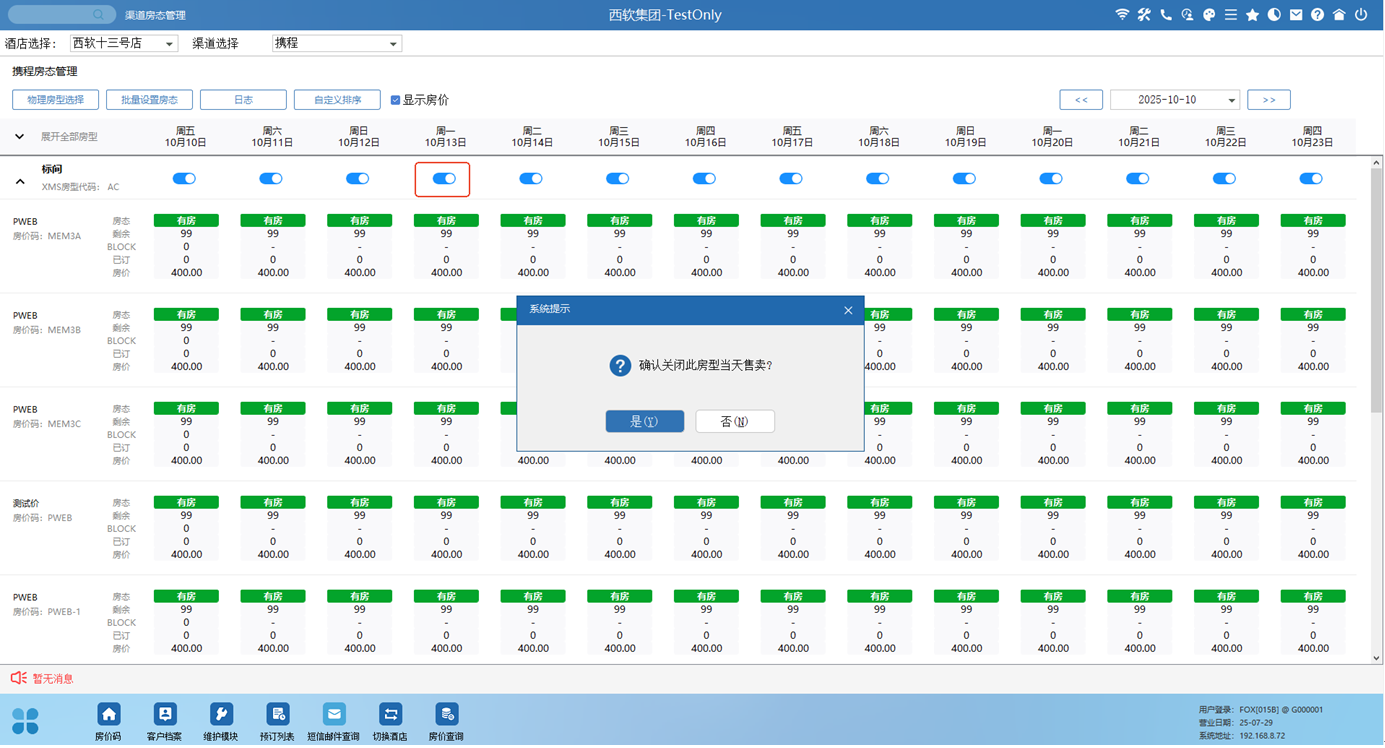The image size is (1385, 748).
Task: Open the 预订列表 icon
Action: (x=277, y=714)
